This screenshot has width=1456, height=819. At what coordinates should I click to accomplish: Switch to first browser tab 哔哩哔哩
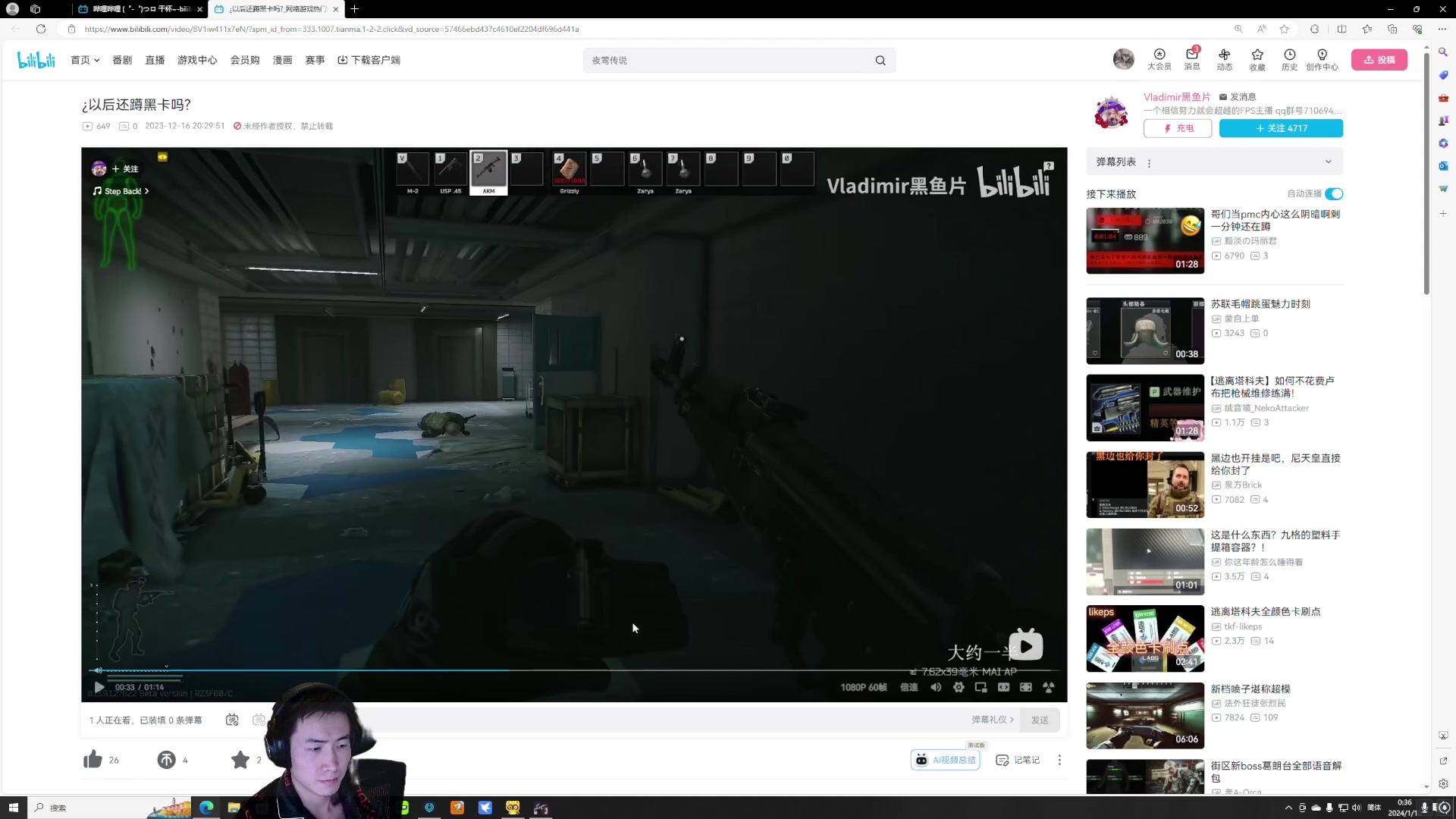click(x=140, y=9)
